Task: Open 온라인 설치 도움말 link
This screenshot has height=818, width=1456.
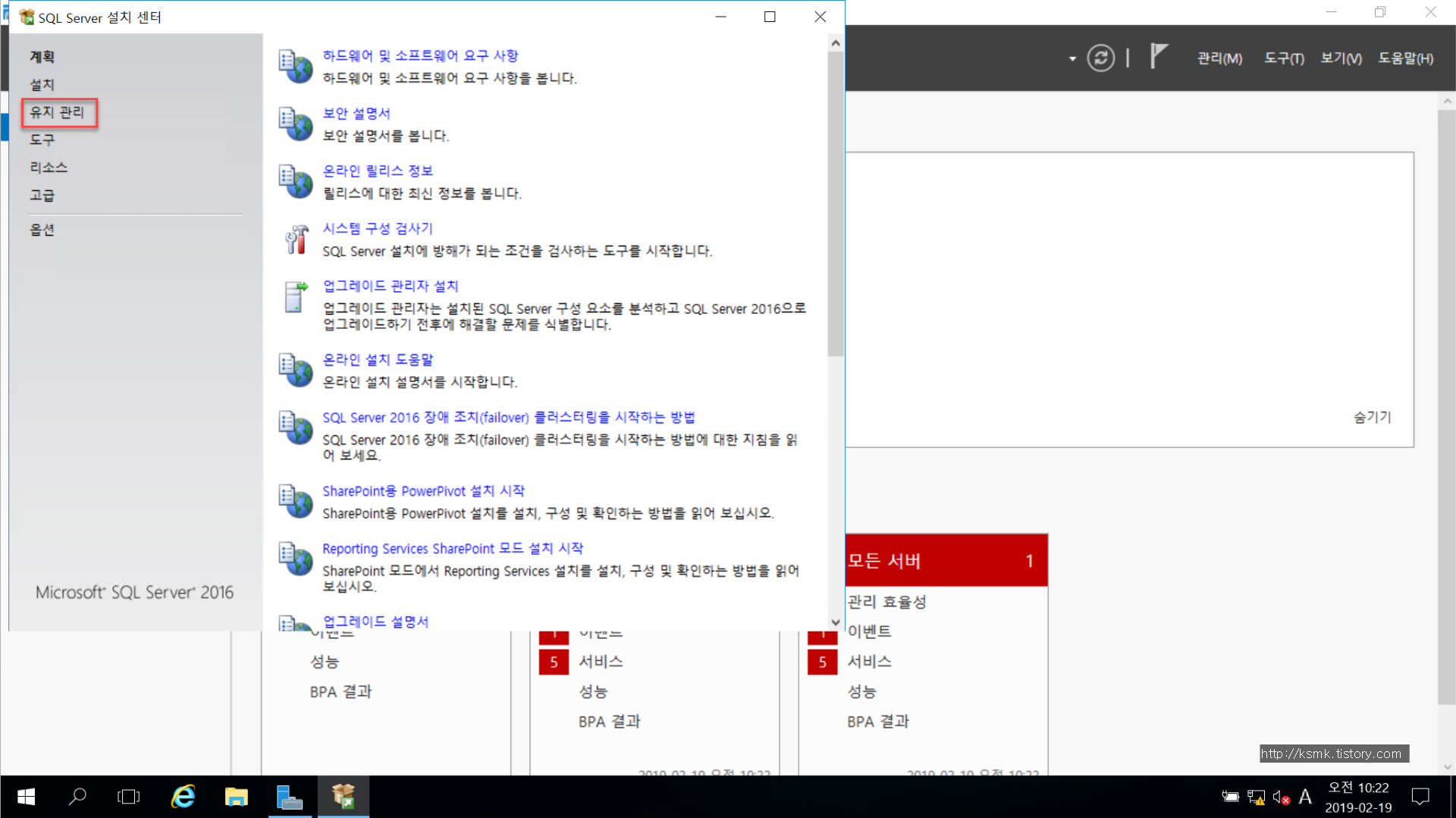Action: pos(378,359)
